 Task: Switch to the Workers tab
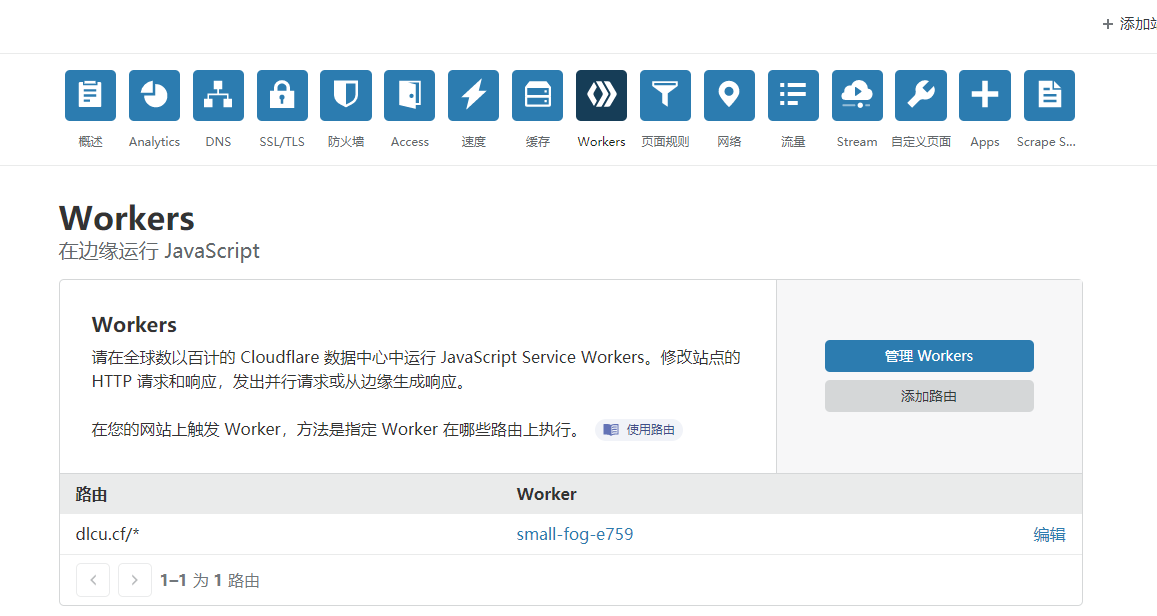tap(601, 95)
